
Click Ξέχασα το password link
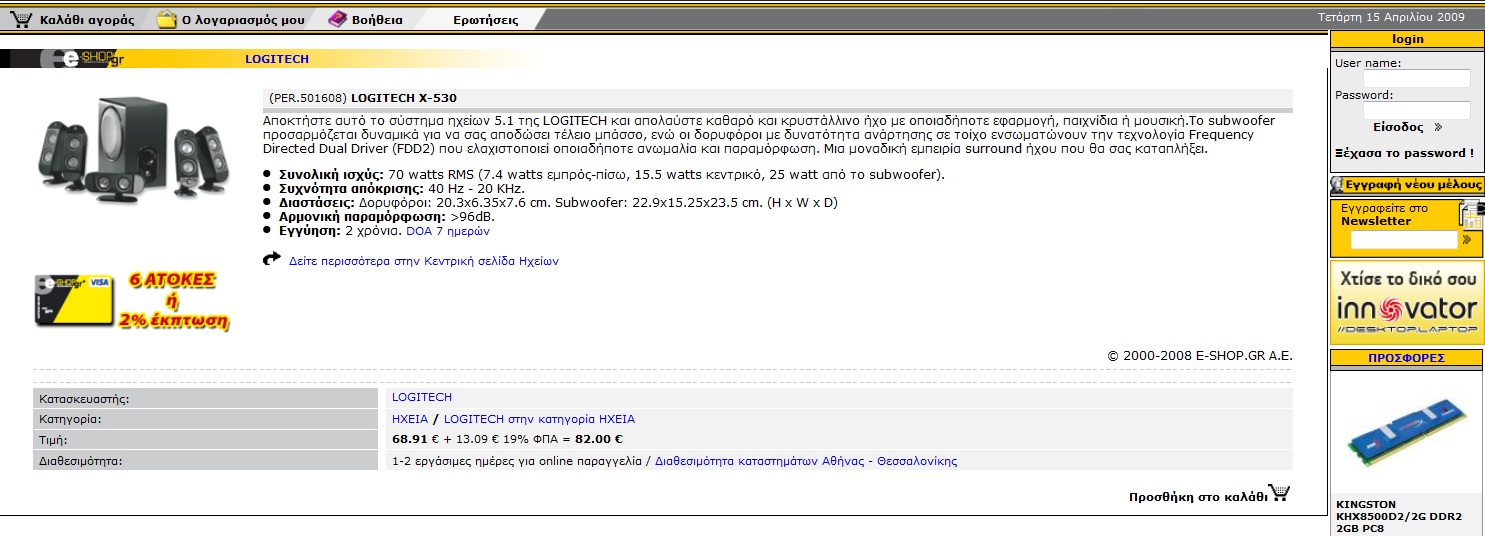point(1404,153)
